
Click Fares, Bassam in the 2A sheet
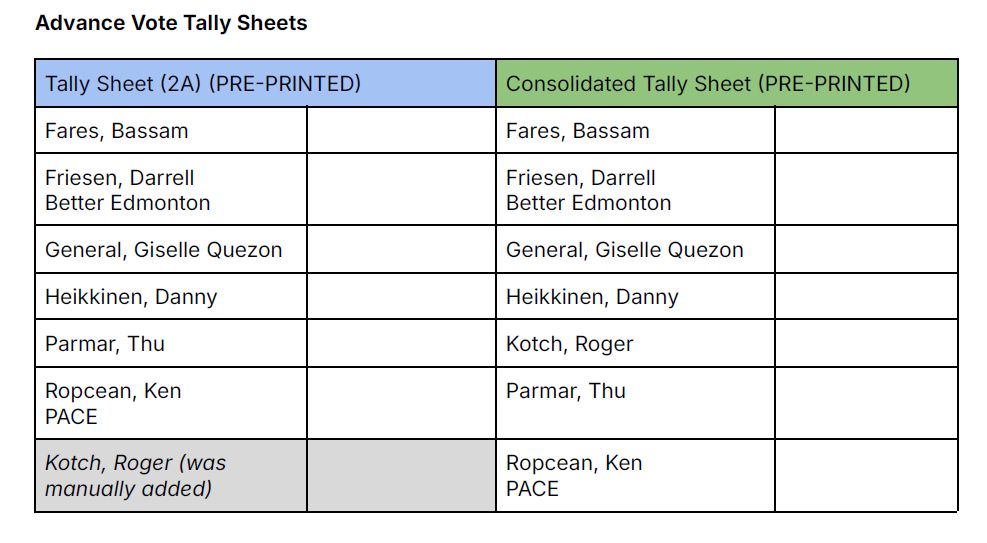coord(116,131)
